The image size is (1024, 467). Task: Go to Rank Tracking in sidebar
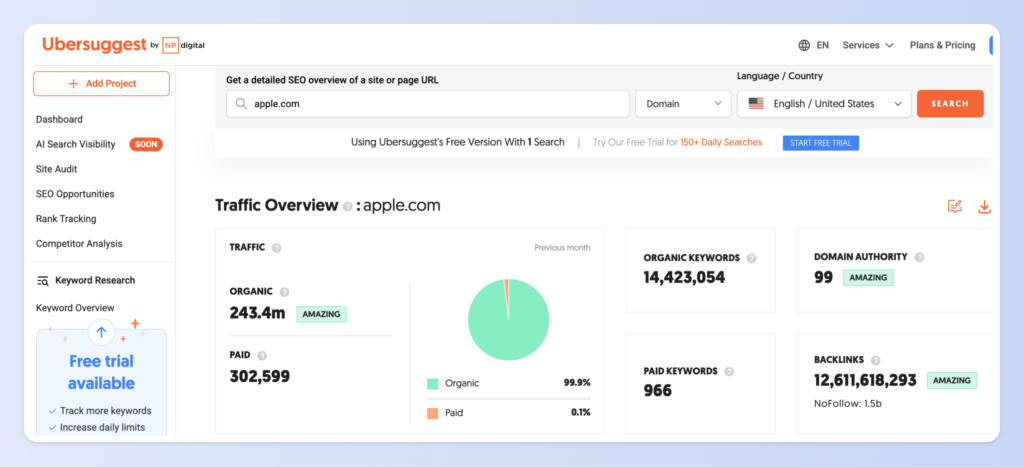click(66, 219)
